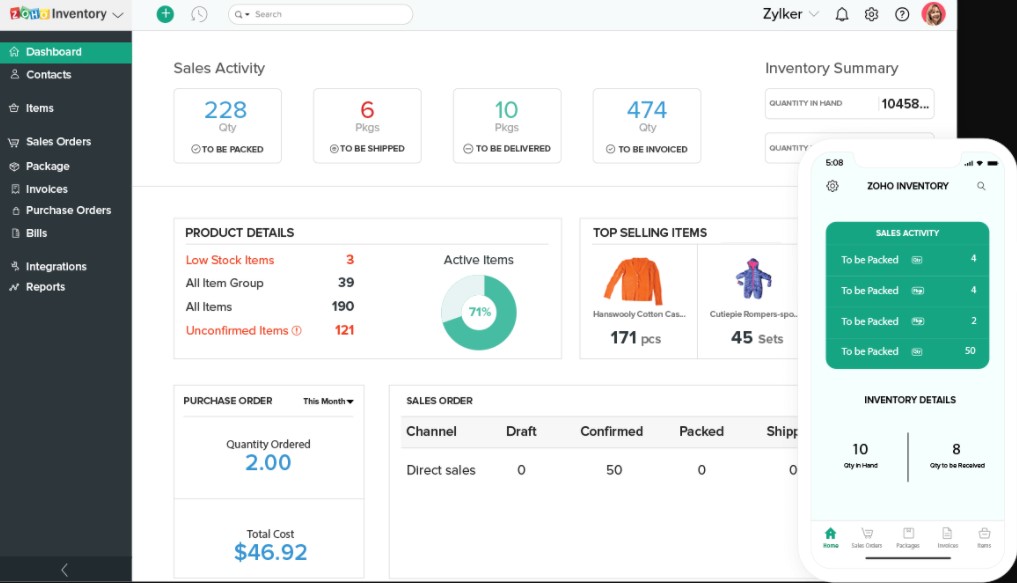Open settings gear in mobile app
The image size is (1017, 583).
[x=832, y=186]
